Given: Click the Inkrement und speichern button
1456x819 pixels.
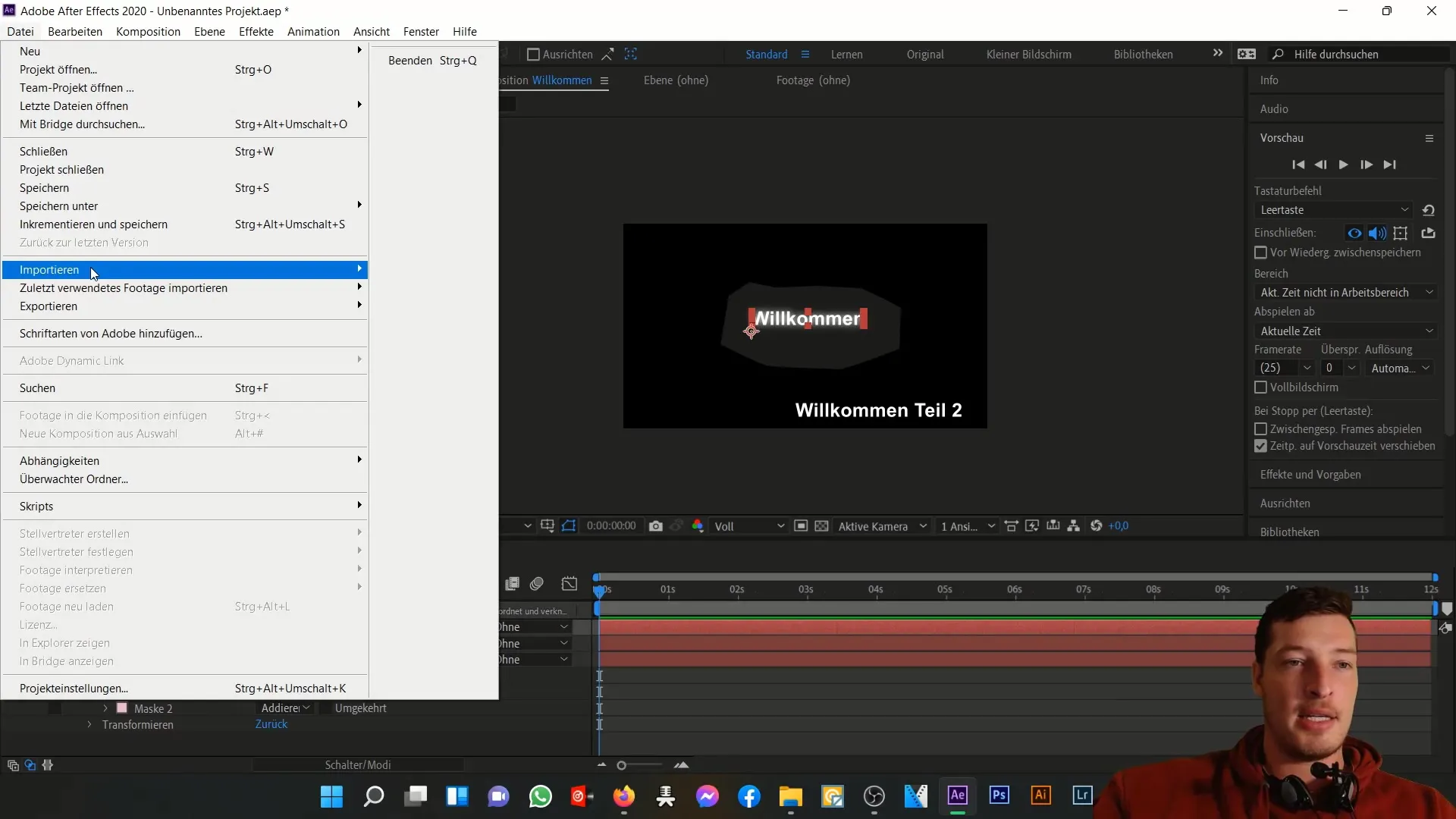Looking at the screenshot, I should 94,224.
